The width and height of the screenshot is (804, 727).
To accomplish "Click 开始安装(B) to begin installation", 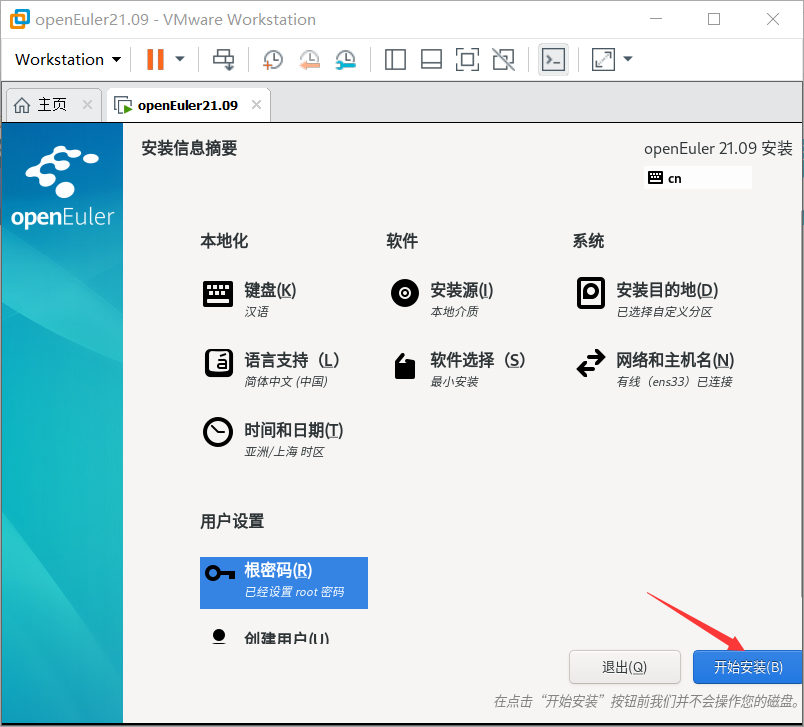I will 748,667.
